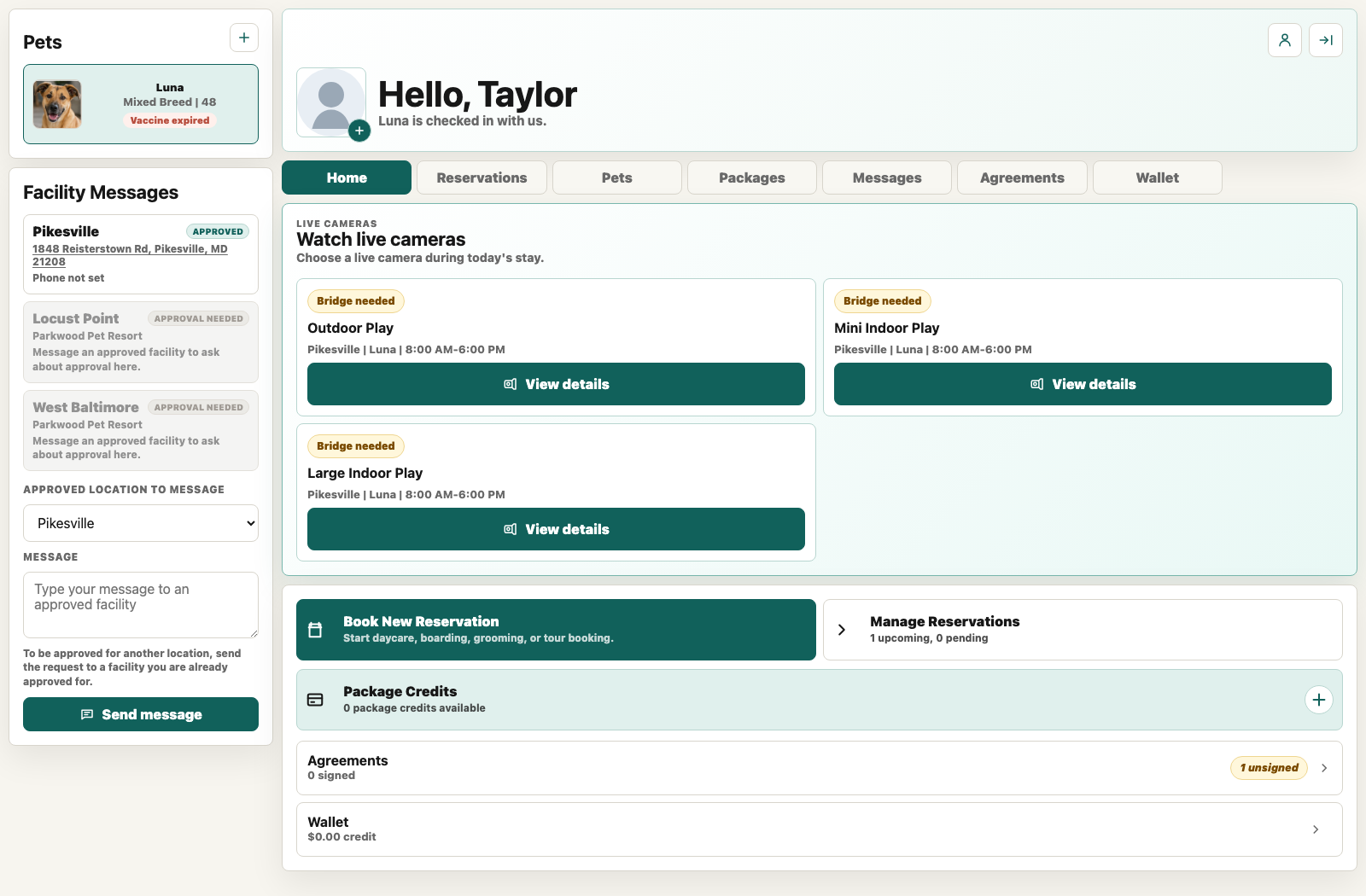
Task: Switch to the Agreements tab
Action: coord(1022,177)
